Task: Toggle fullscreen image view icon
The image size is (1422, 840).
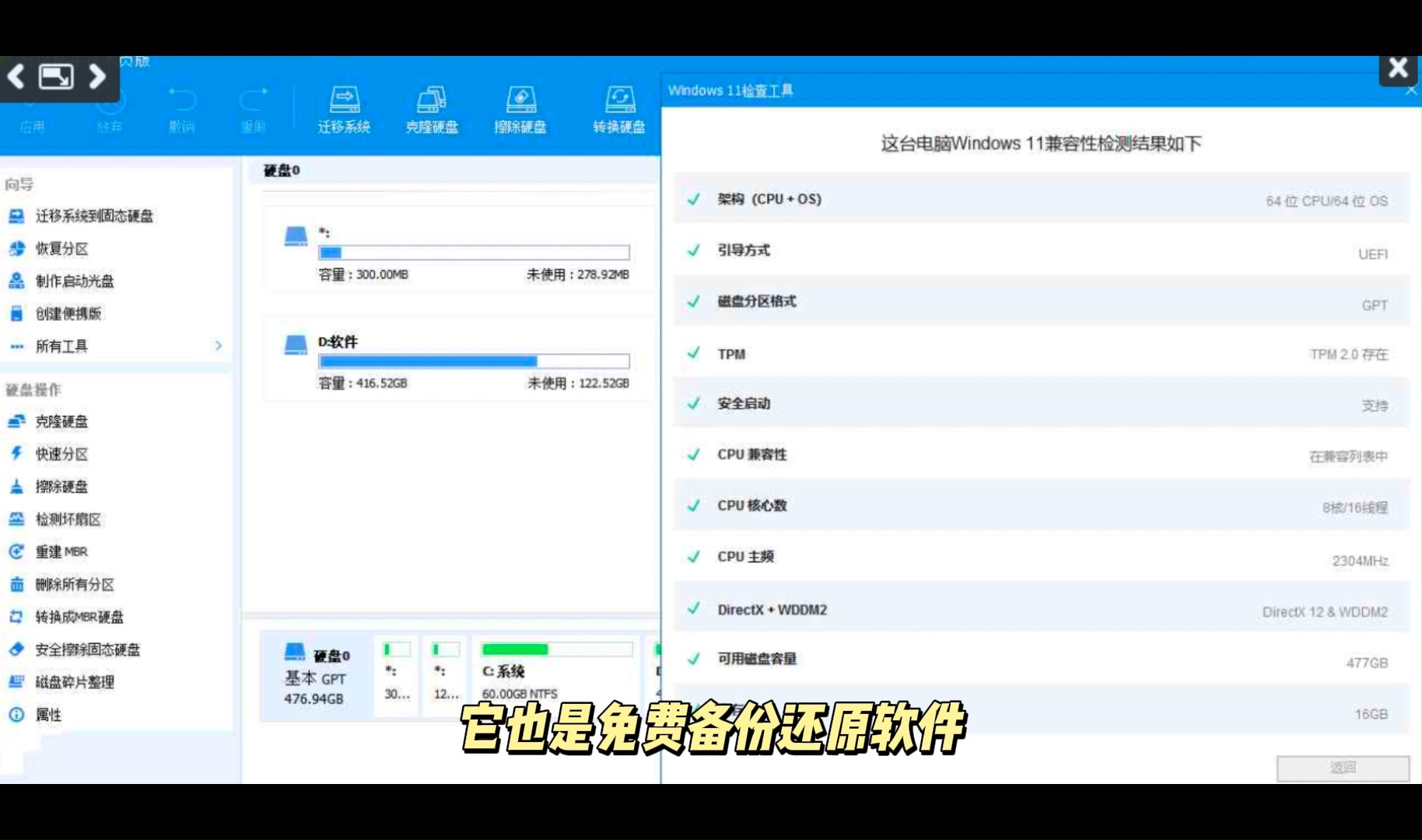Action: click(x=56, y=76)
